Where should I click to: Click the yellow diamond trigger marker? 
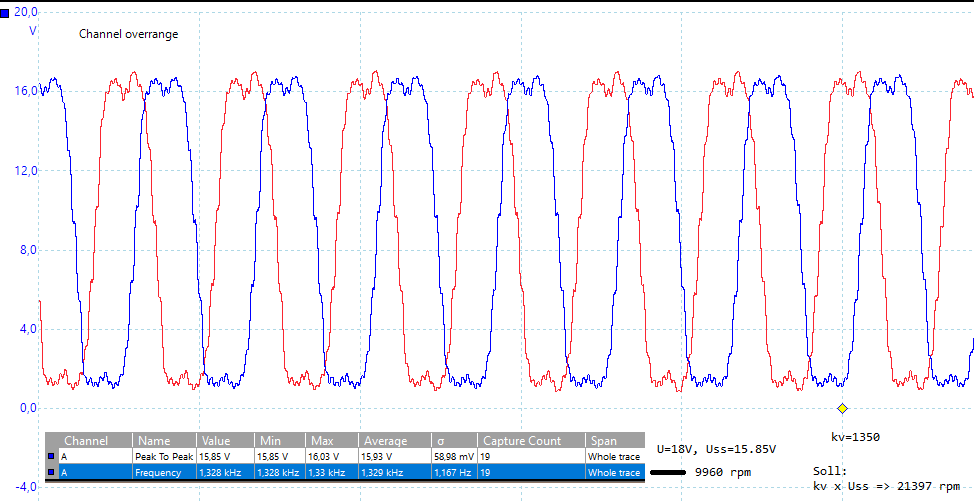(842, 409)
